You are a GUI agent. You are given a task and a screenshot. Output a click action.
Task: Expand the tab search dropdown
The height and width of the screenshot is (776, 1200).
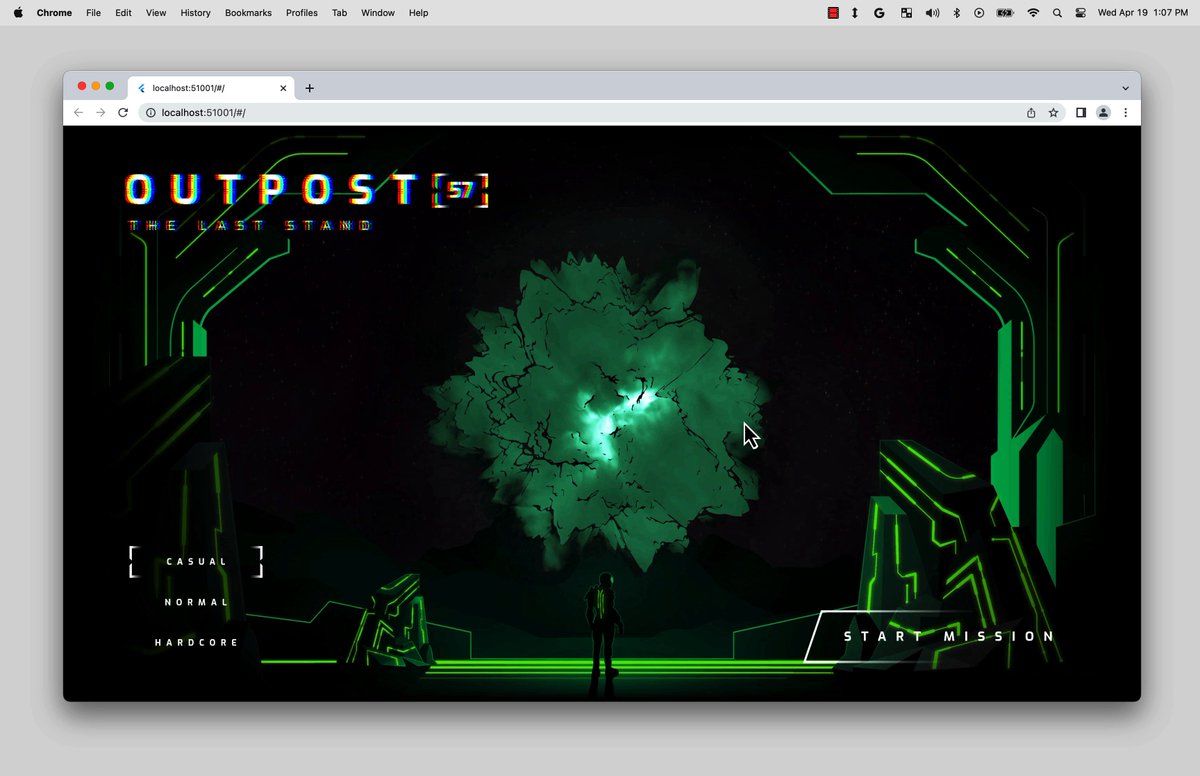1125,88
